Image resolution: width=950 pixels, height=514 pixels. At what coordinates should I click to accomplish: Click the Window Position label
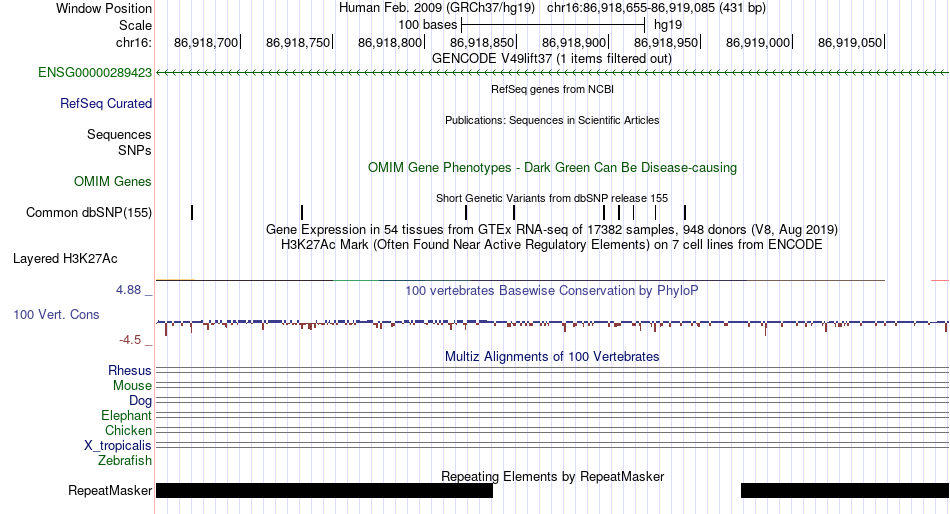[104, 8]
